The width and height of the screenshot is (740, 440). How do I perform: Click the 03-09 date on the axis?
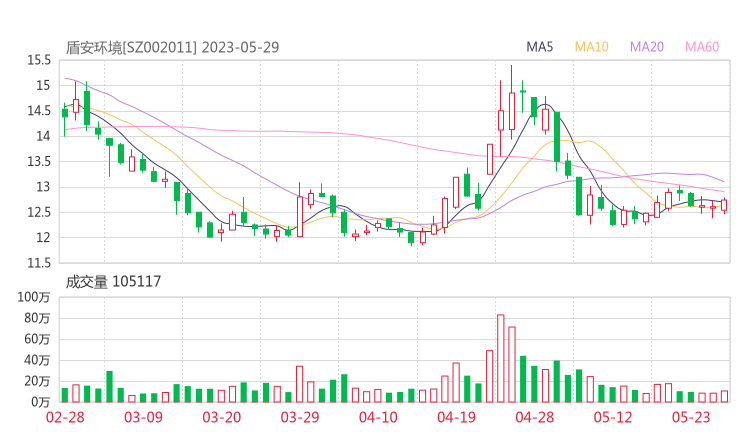[143, 417]
